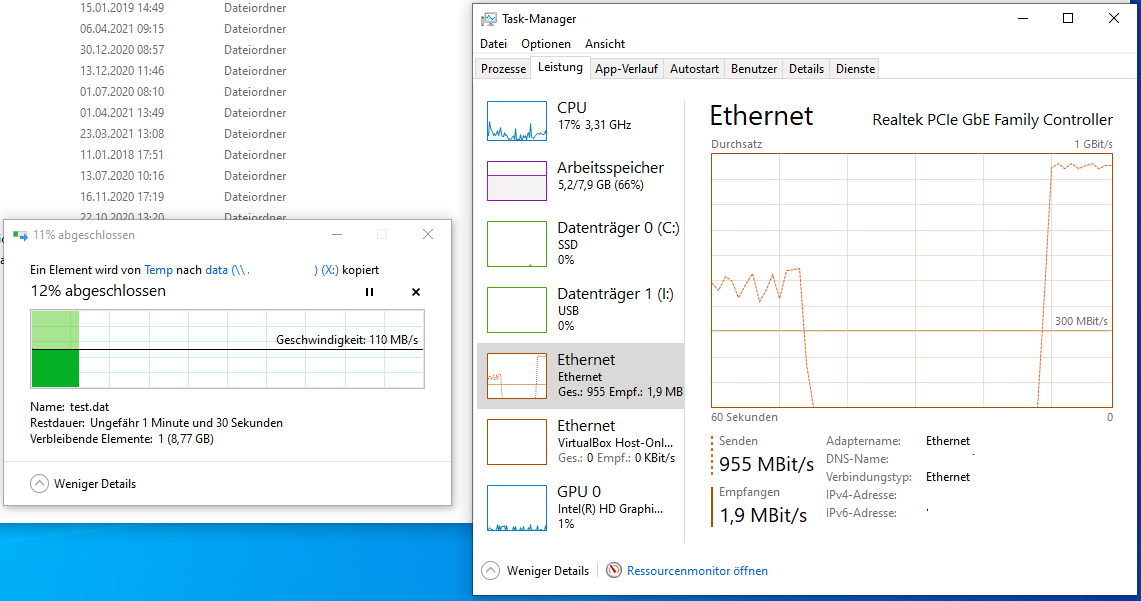Screen dimensions: 1141x601
Task: Click the Ressourcenmonitor icon at bottom
Action: tap(614, 571)
